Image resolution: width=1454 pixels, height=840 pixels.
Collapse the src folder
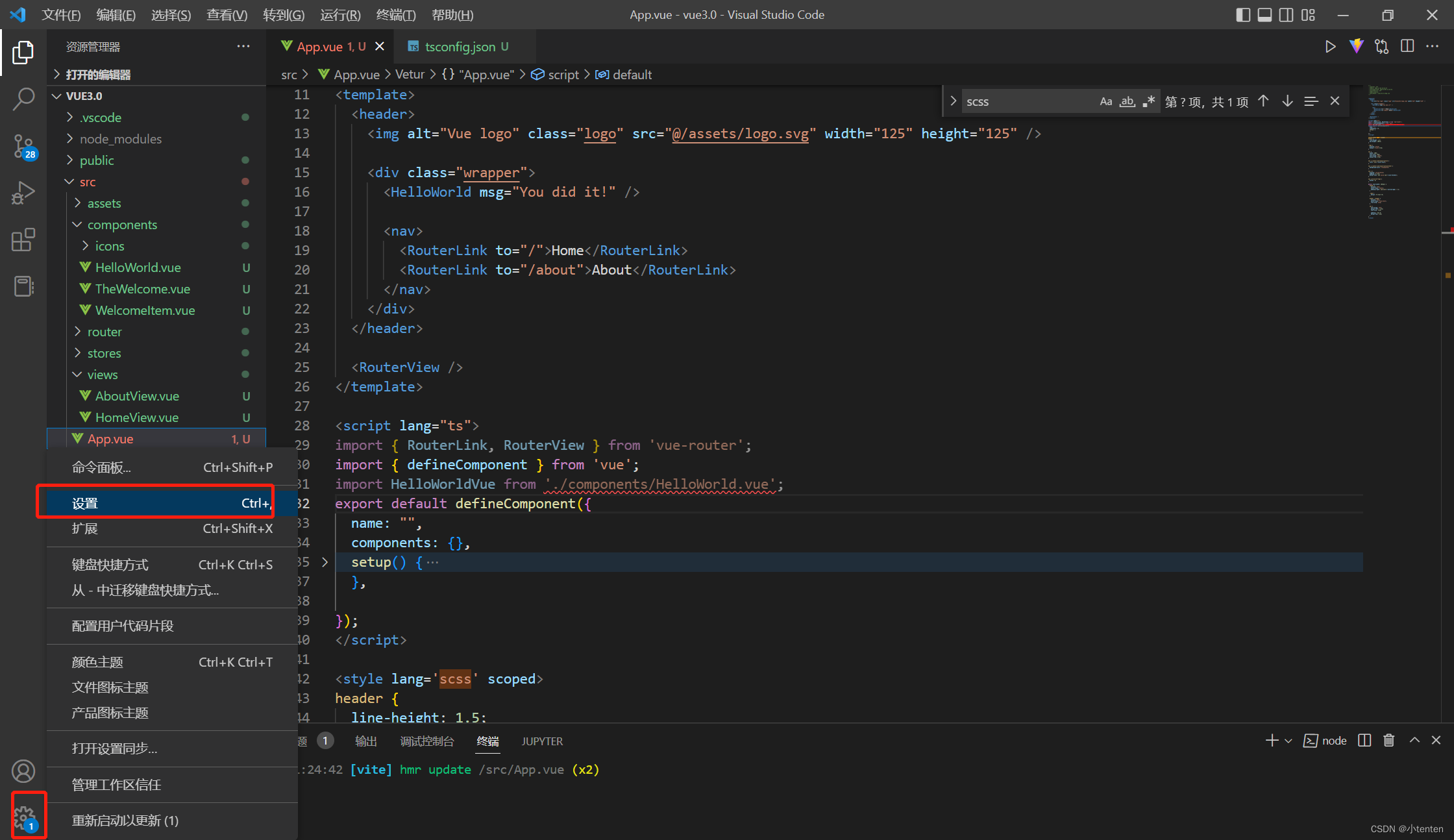(x=70, y=182)
